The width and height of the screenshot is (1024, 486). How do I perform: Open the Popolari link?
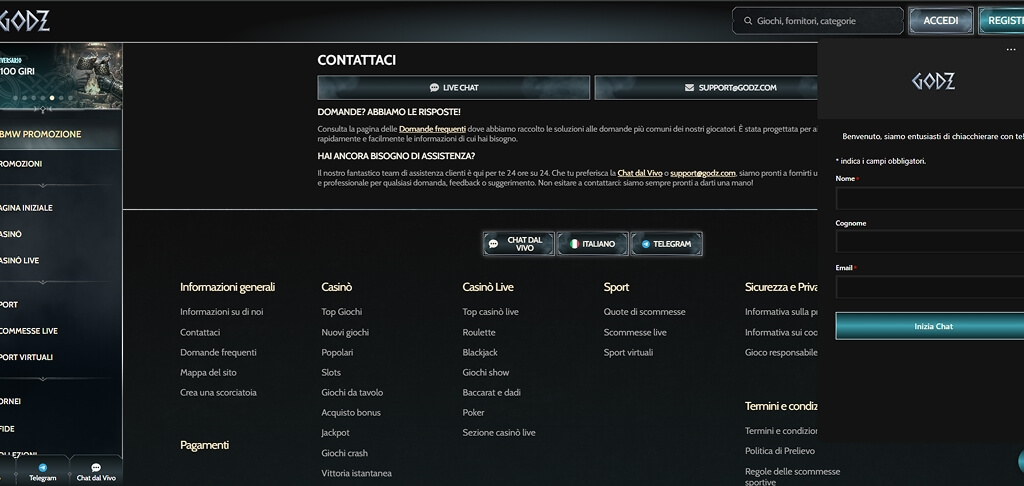[337, 352]
